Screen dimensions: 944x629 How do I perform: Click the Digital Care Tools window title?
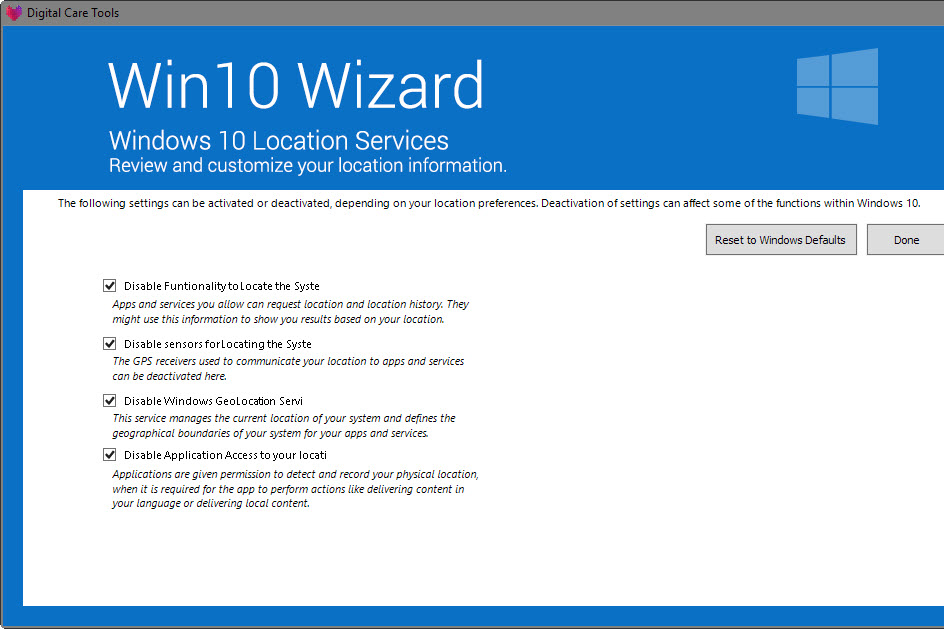pos(73,13)
